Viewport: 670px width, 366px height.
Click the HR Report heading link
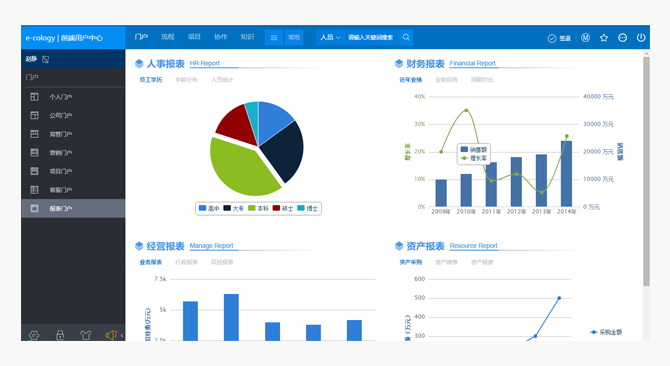tap(205, 63)
